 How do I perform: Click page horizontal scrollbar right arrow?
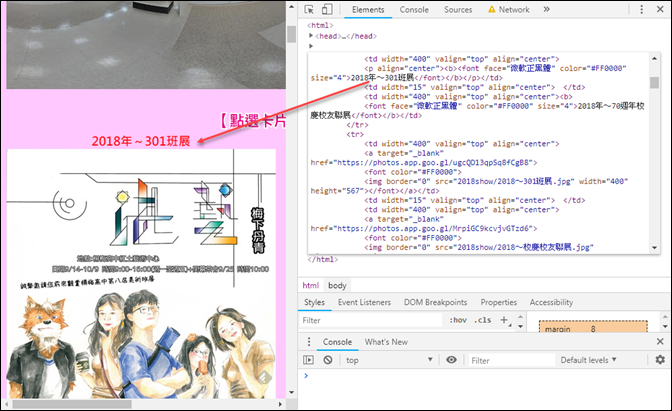280,404
